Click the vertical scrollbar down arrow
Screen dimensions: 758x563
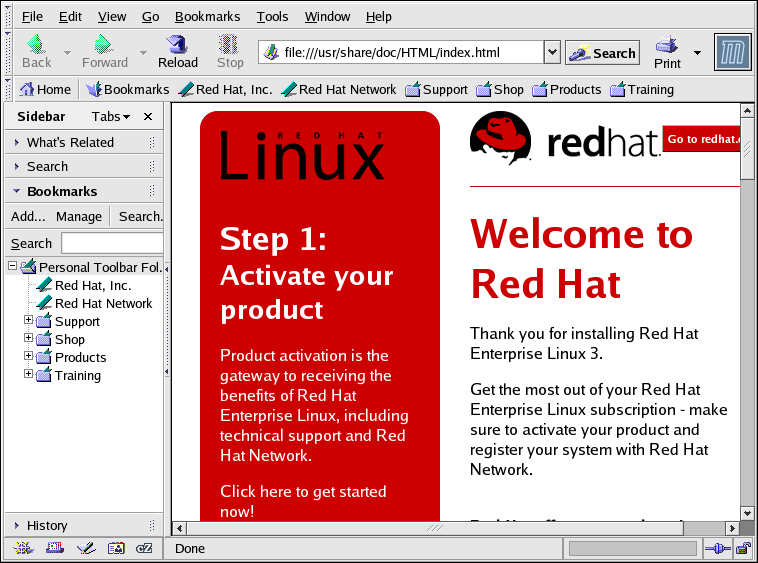(x=747, y=514)
